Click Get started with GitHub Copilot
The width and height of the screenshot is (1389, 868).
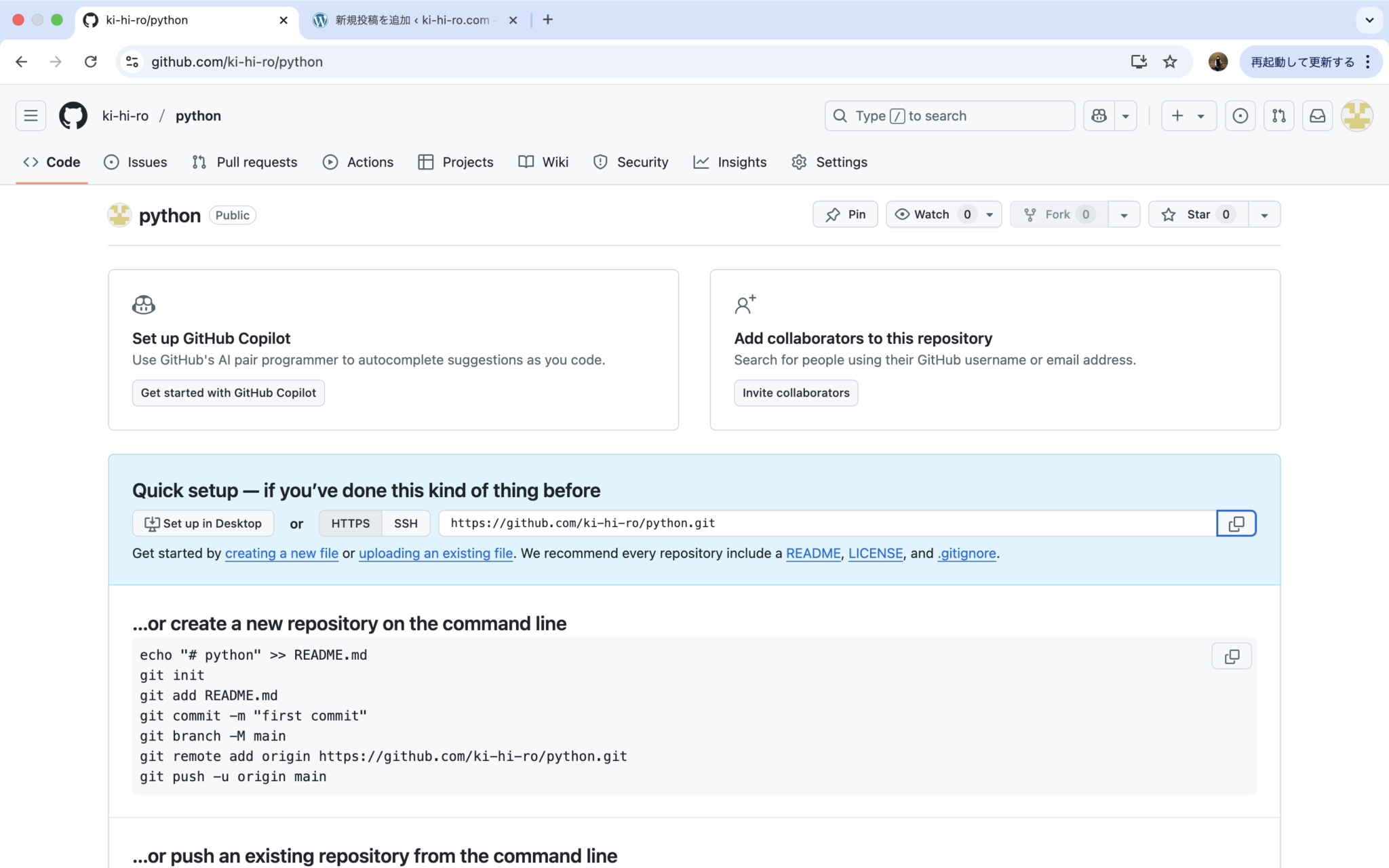pos(228,393)
